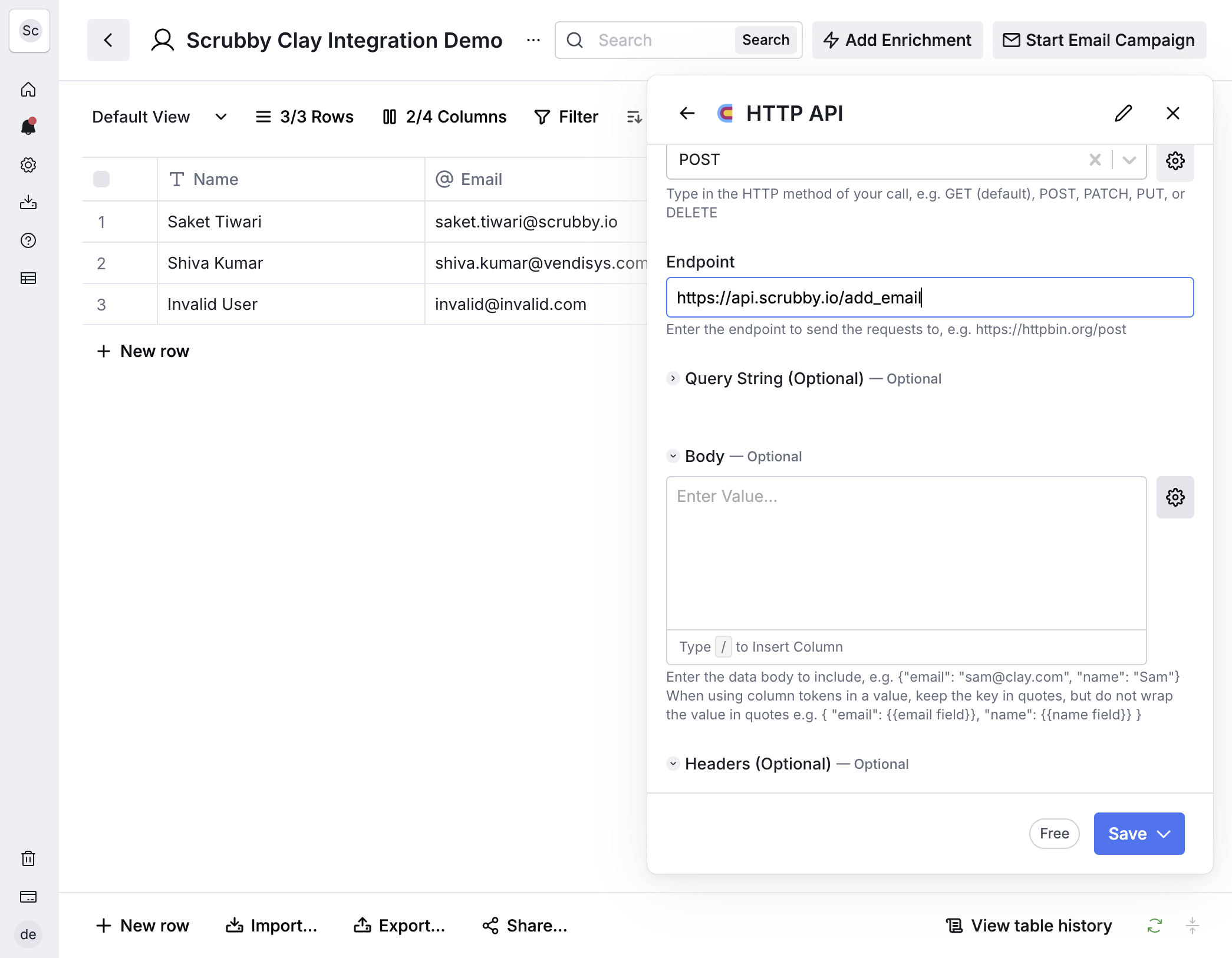Click the Endpoint URL input field
Viewport: 1232px width, 958px height.
click(x=930, y=298)
